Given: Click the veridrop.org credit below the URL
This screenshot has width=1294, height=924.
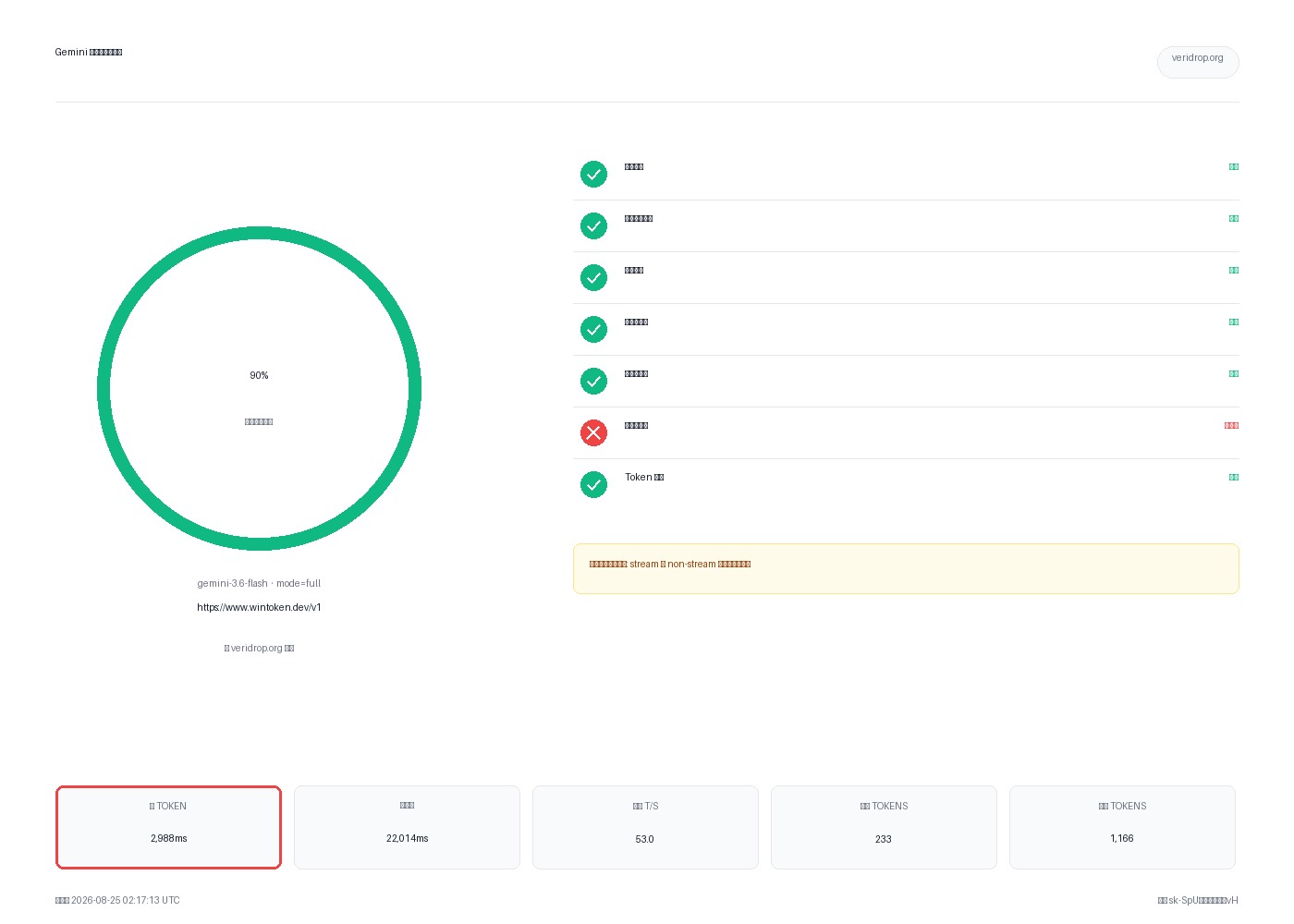Looking at the screenshot, I should (x=259, y=648).
